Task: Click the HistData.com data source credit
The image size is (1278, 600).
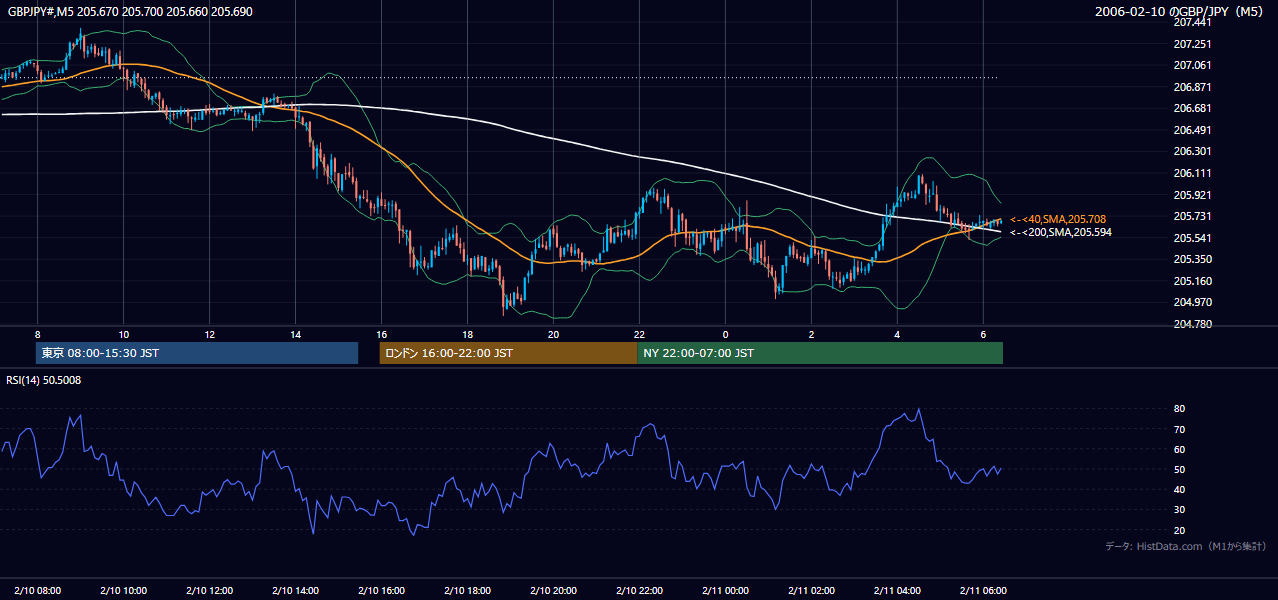Action: (1186, 546)
